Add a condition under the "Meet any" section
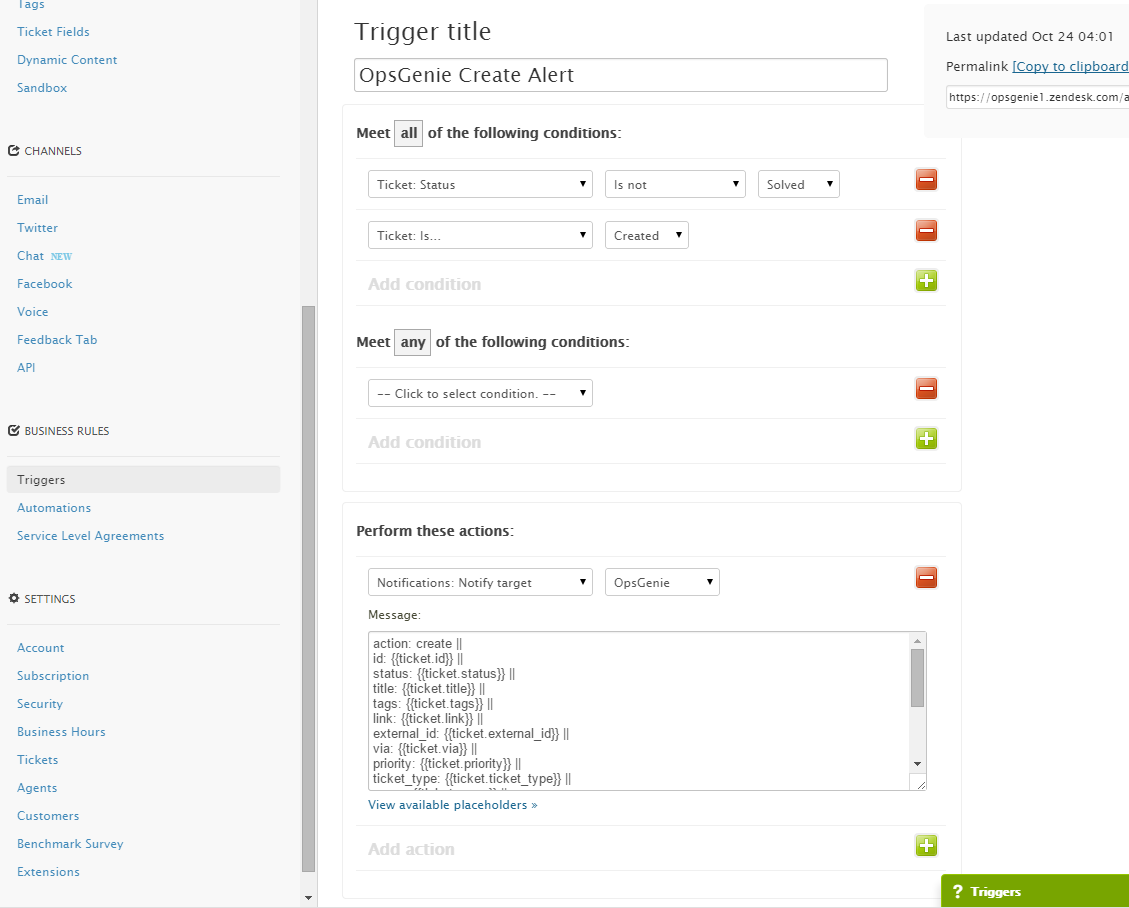The height and width of the screenshot is (908, 1129). [x=926, y=439]
